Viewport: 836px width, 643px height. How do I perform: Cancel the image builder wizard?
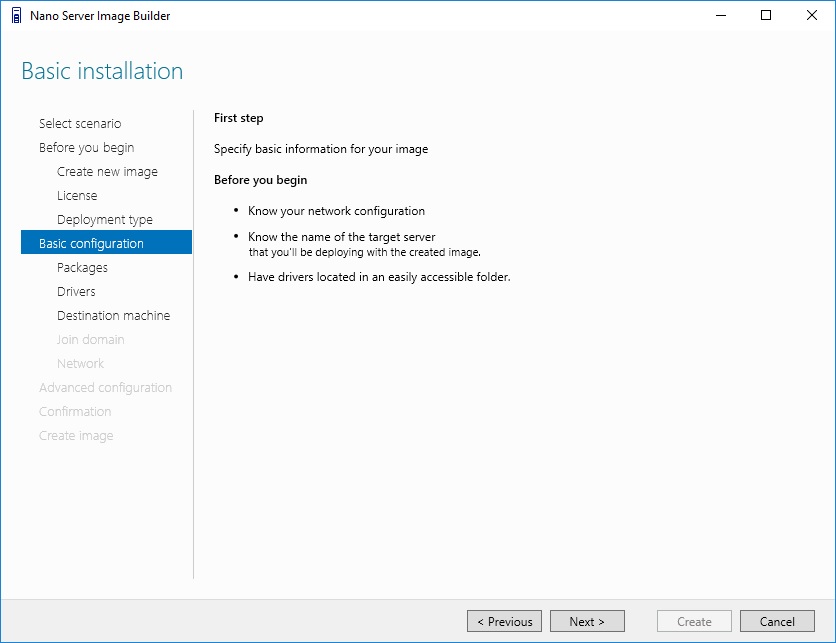coord(777,621)
